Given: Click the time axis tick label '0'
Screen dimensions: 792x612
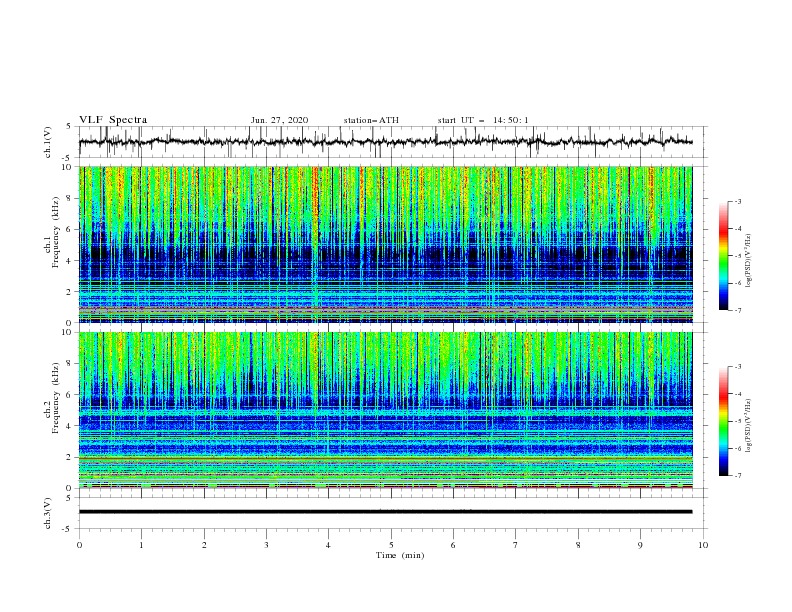Looking at the screenshot, I should [x=79, y=545].
